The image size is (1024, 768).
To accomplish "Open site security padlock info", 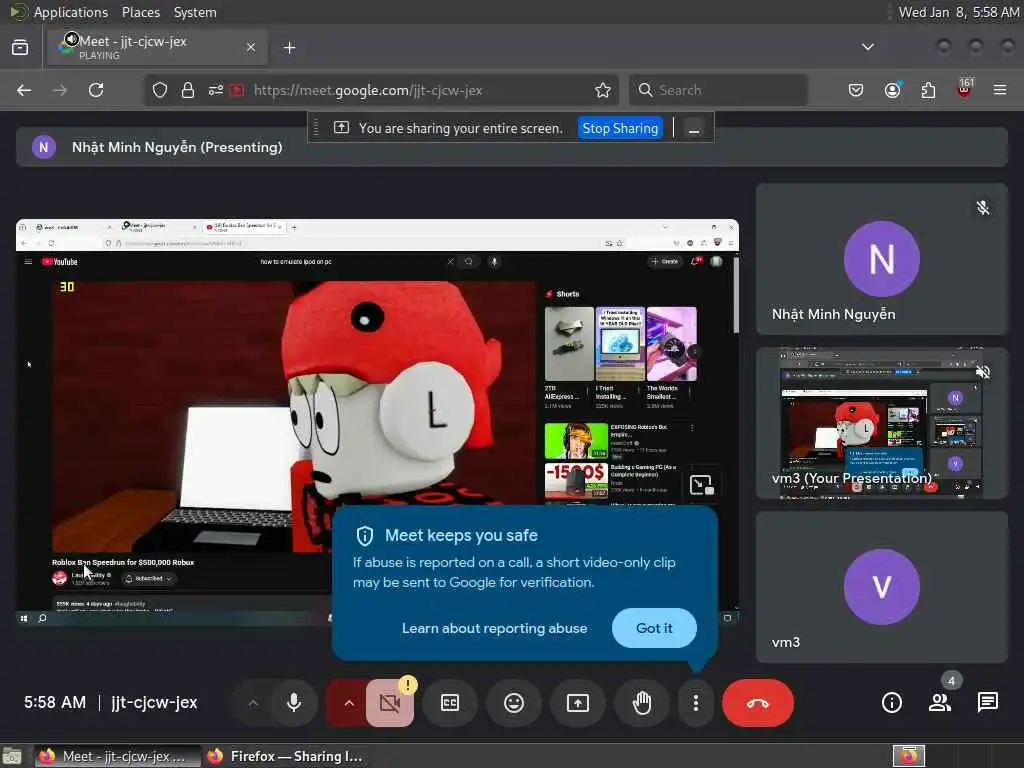I will (x=188, y=90).
